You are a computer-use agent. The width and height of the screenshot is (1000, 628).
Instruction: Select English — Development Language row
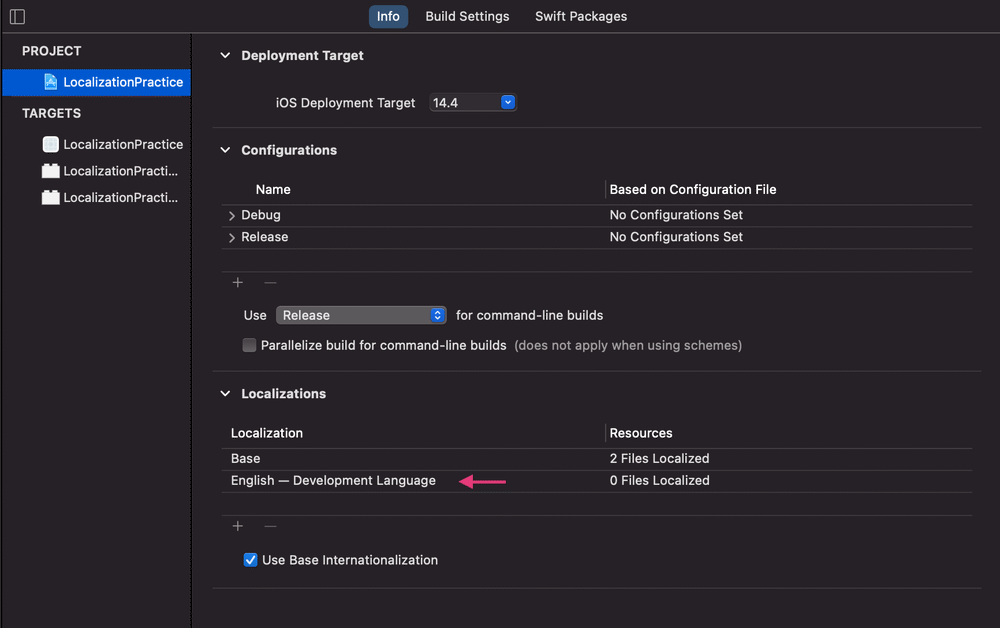pyautogui.click(x=333, y=481)
